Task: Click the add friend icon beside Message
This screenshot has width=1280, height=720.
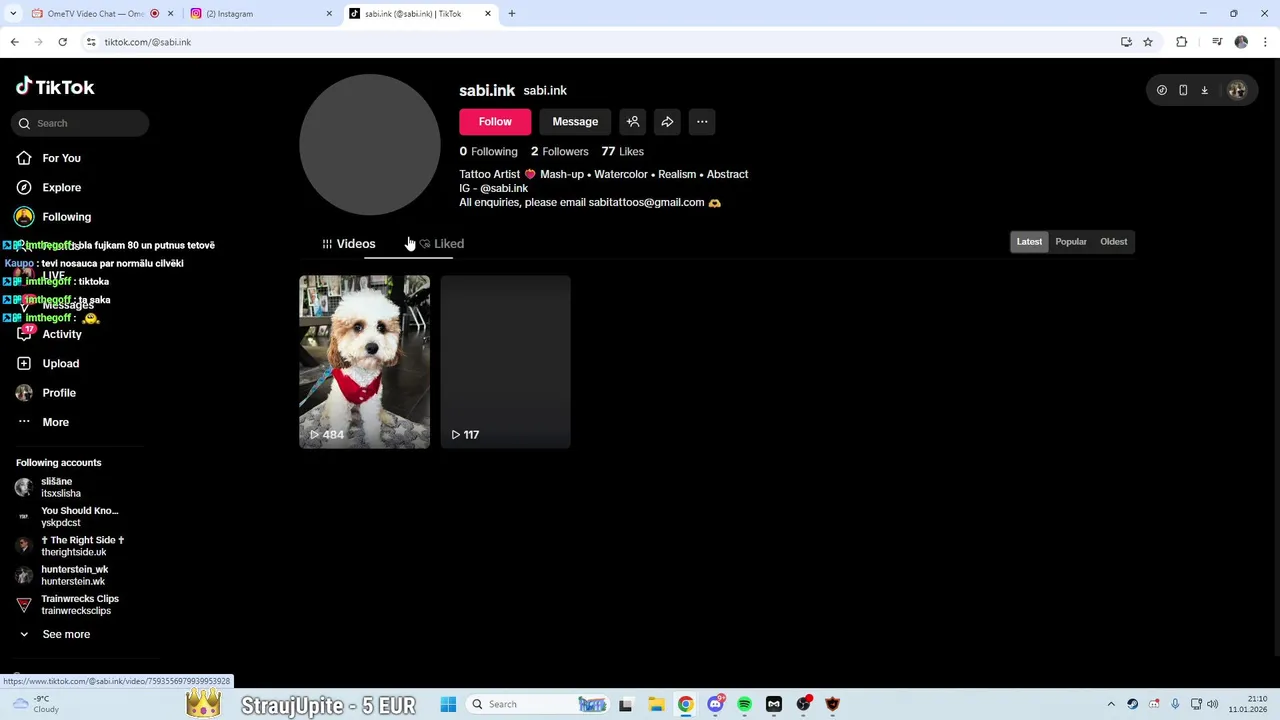Action: pyautogui.click(x=633, y=122)
